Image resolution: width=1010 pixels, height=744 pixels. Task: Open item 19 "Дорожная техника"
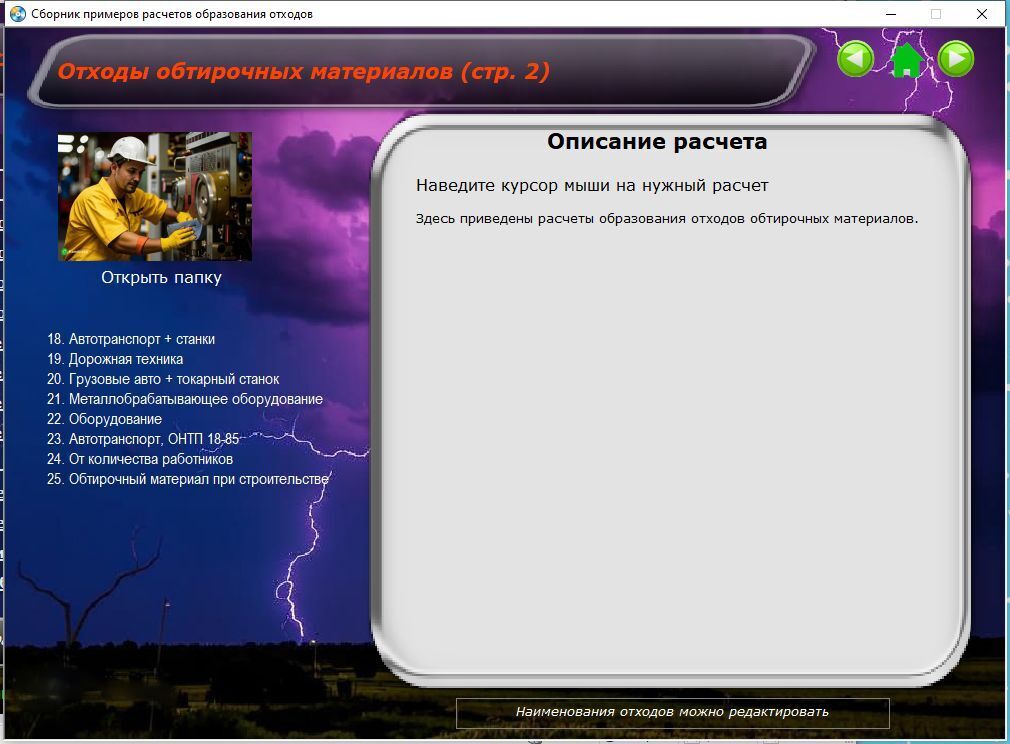click(x=115, y=359)
